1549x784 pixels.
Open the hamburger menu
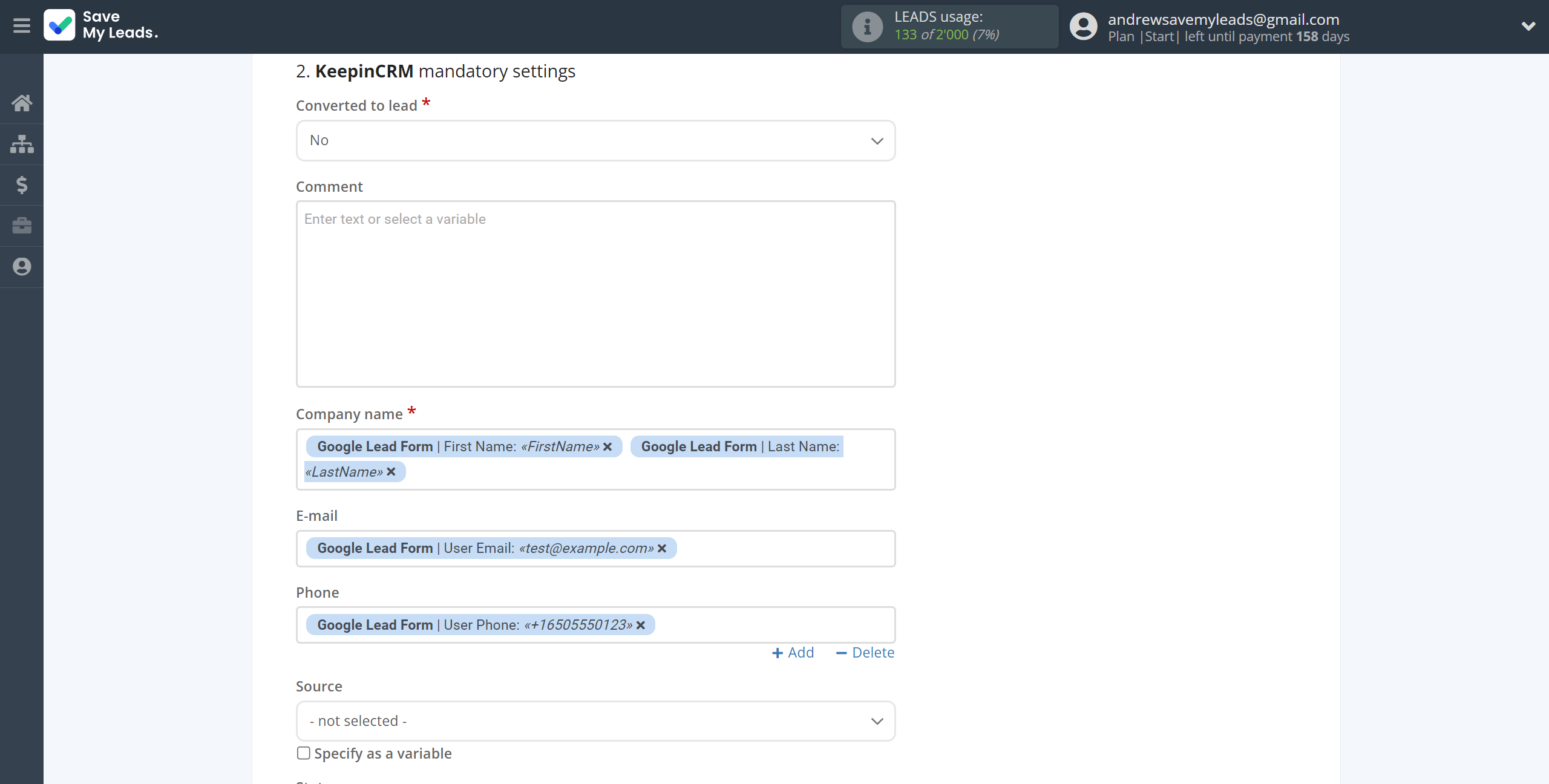point(22,26)
